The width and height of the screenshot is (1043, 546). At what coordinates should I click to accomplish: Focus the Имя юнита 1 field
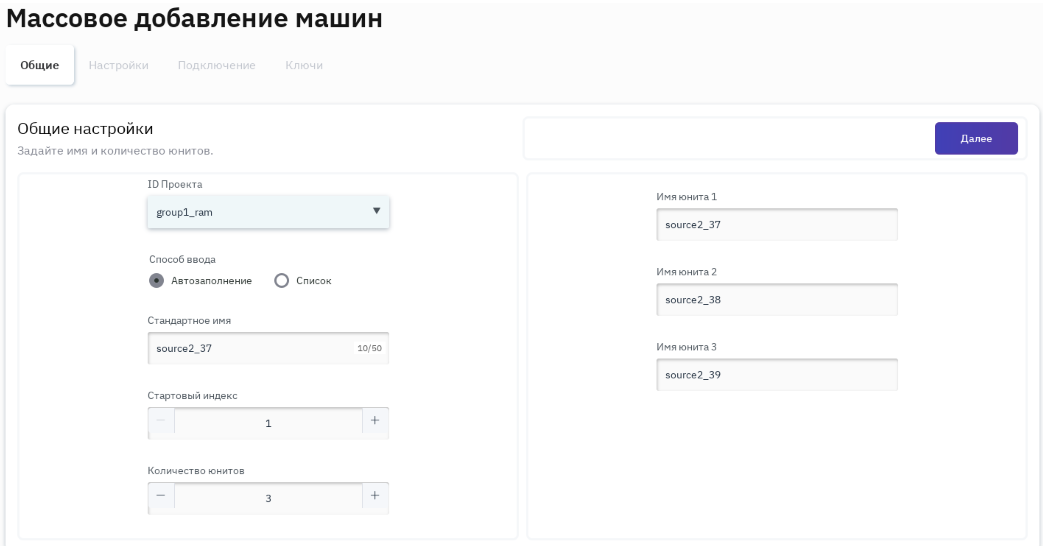pyautogui.click(x=776, y=225)
